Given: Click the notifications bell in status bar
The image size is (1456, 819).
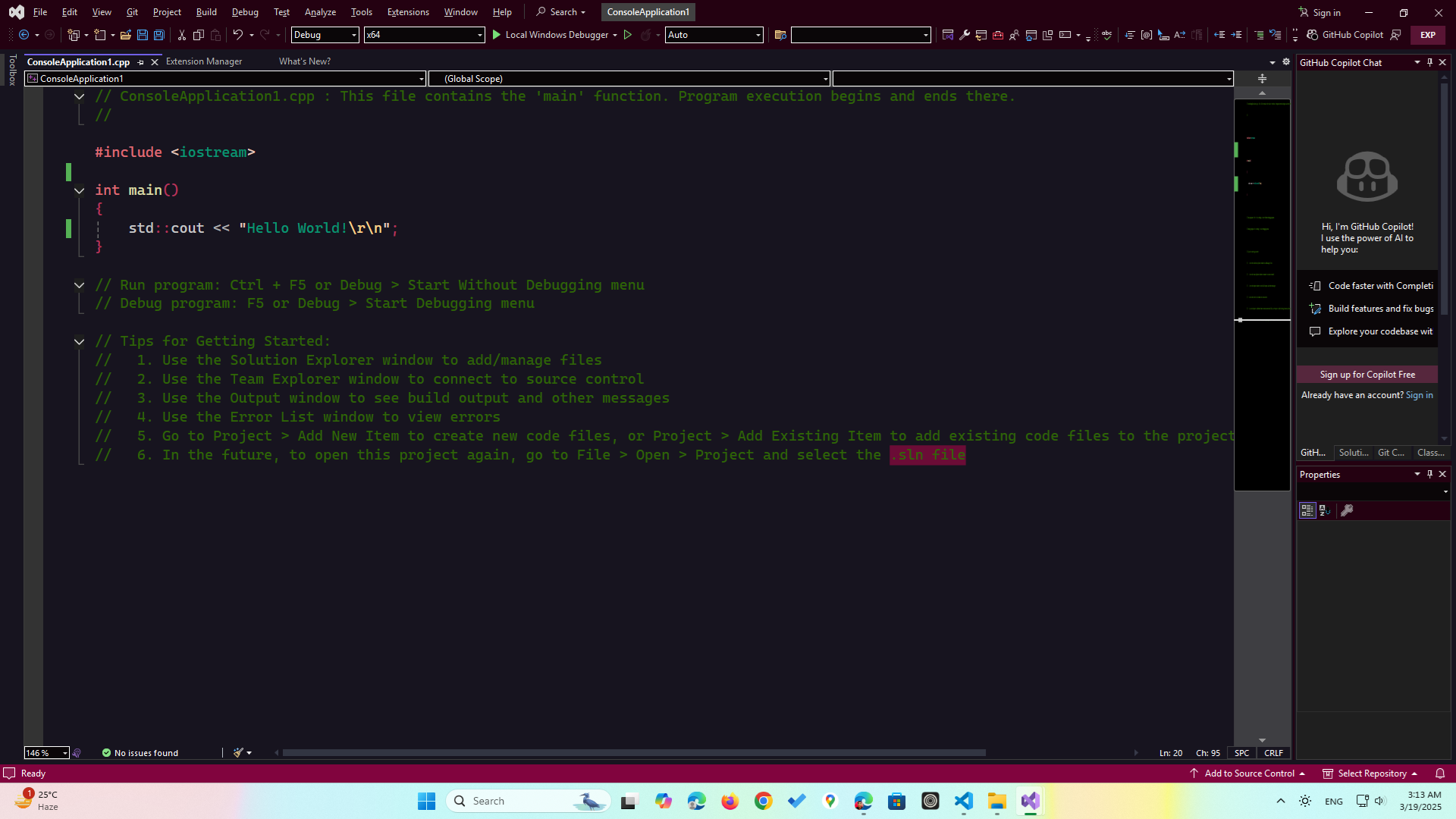Looking at the screenshot, I should click(1440, 773).
